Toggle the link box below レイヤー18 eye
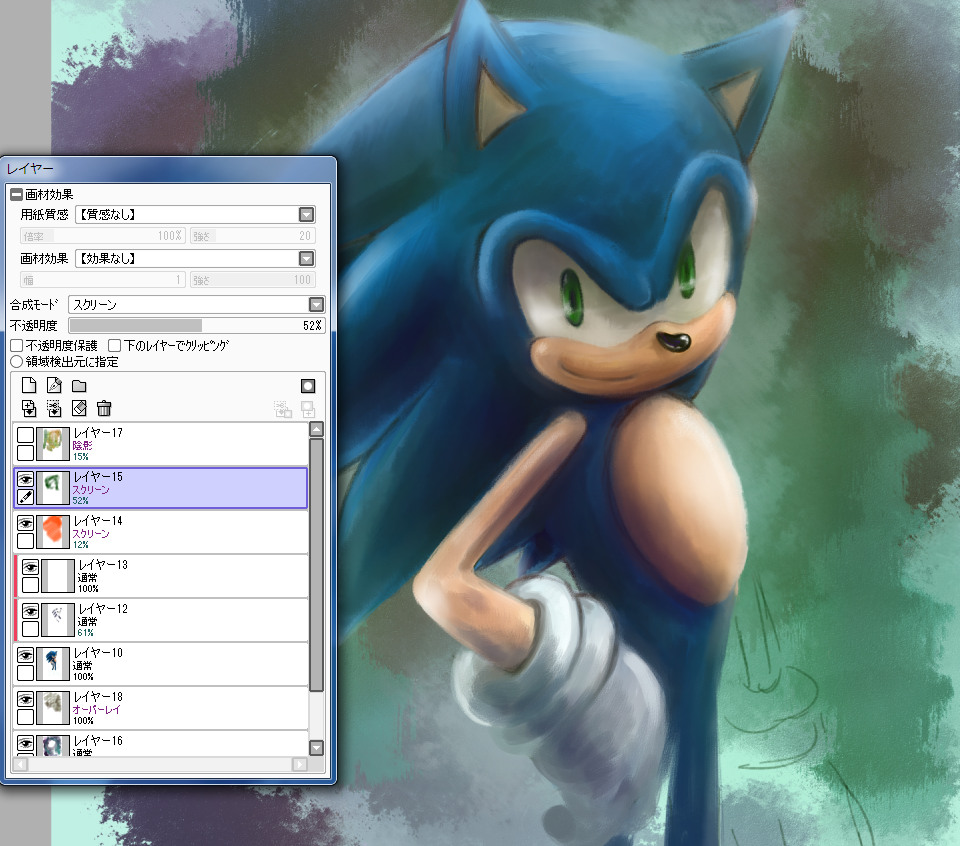 (x=25, y=717)
